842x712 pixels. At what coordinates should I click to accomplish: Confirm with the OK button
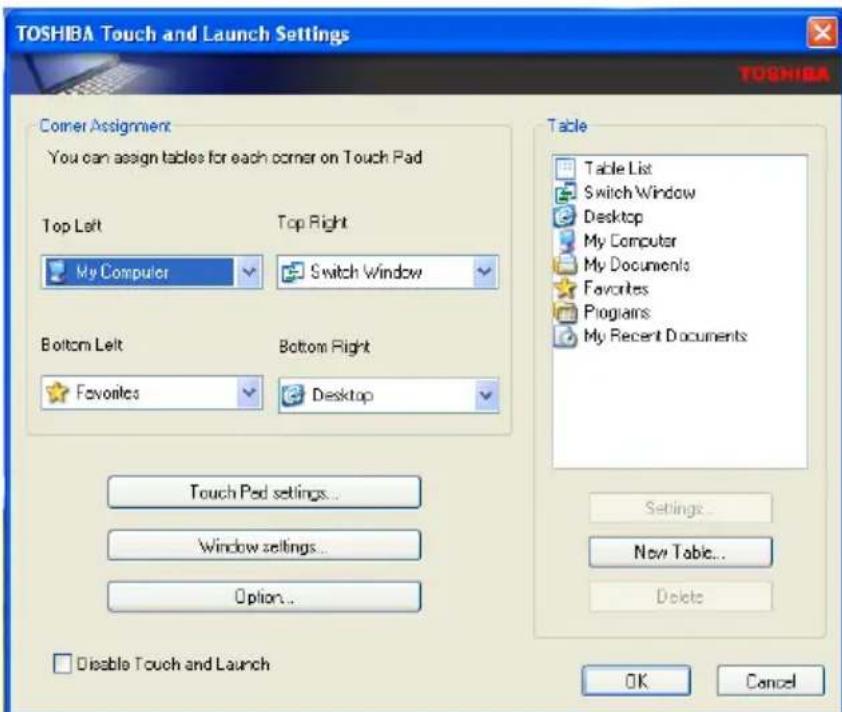click(x=636, y=681)
